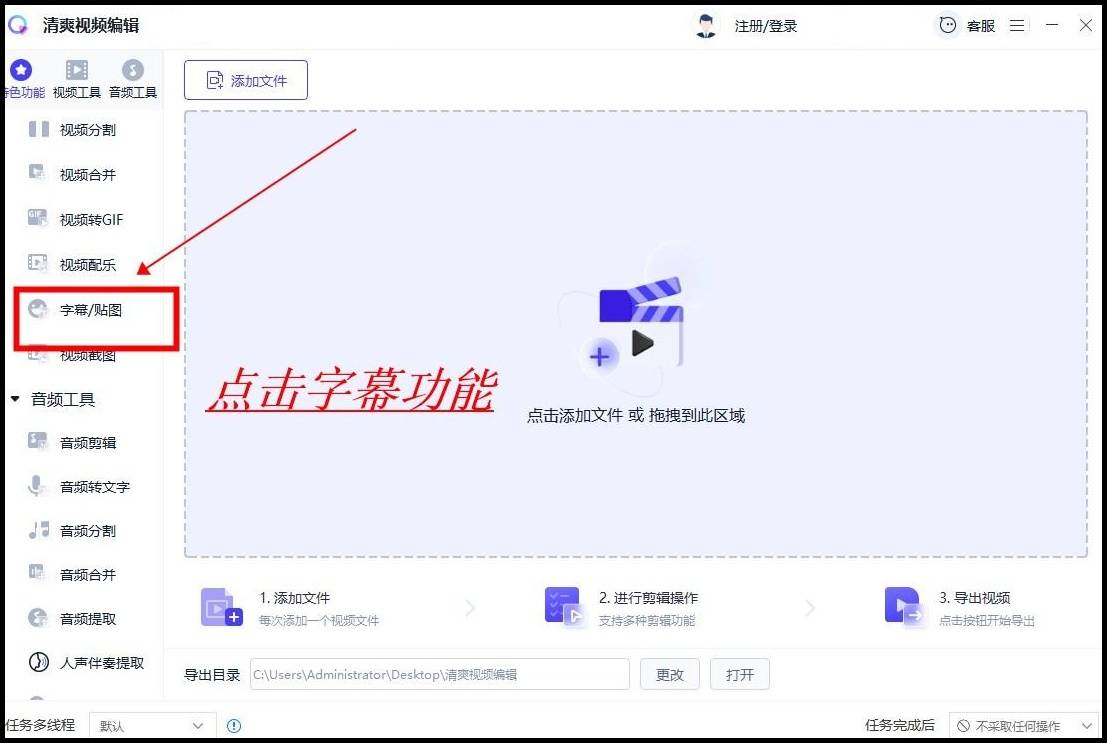Click the 更改 export directory button
Viewport: 1107px width, 743px height.
pos(669,674)
